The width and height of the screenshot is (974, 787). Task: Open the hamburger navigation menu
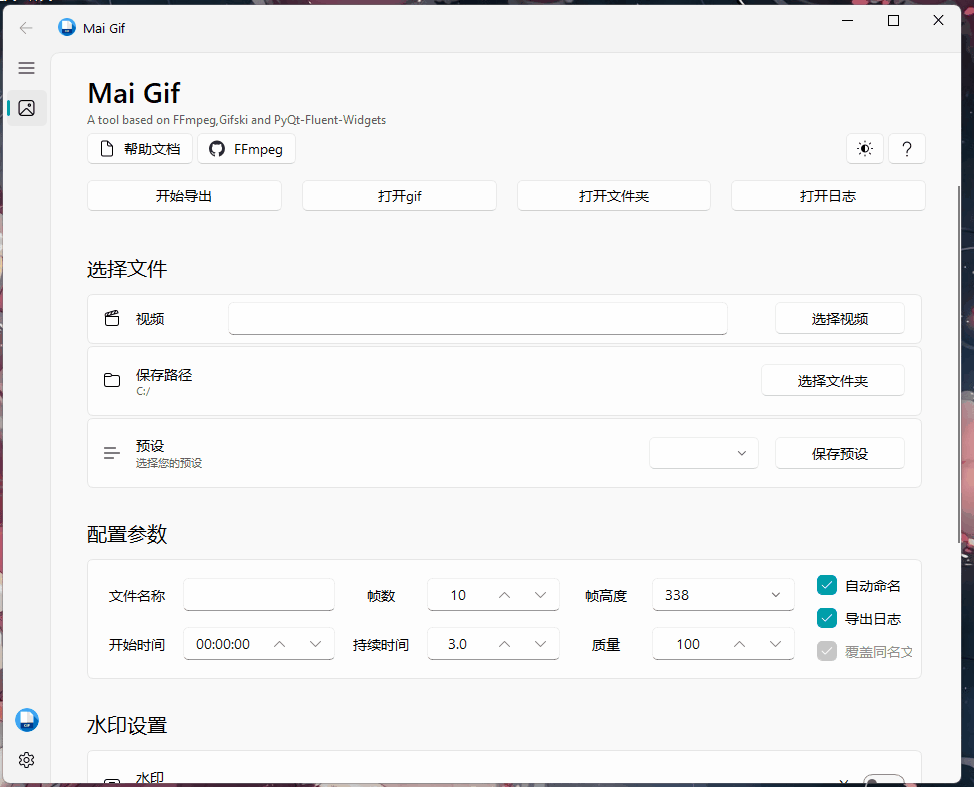pos(26,68)
